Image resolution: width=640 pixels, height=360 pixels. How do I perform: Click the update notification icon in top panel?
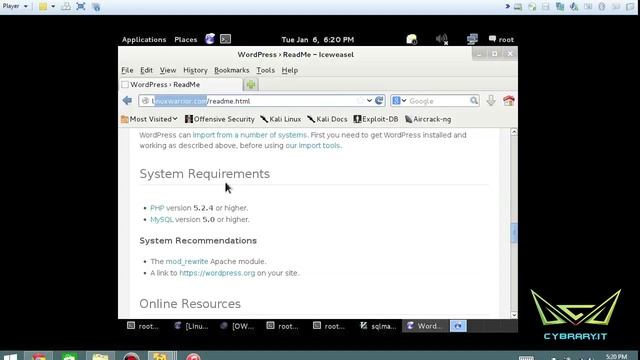pos(411,39)
